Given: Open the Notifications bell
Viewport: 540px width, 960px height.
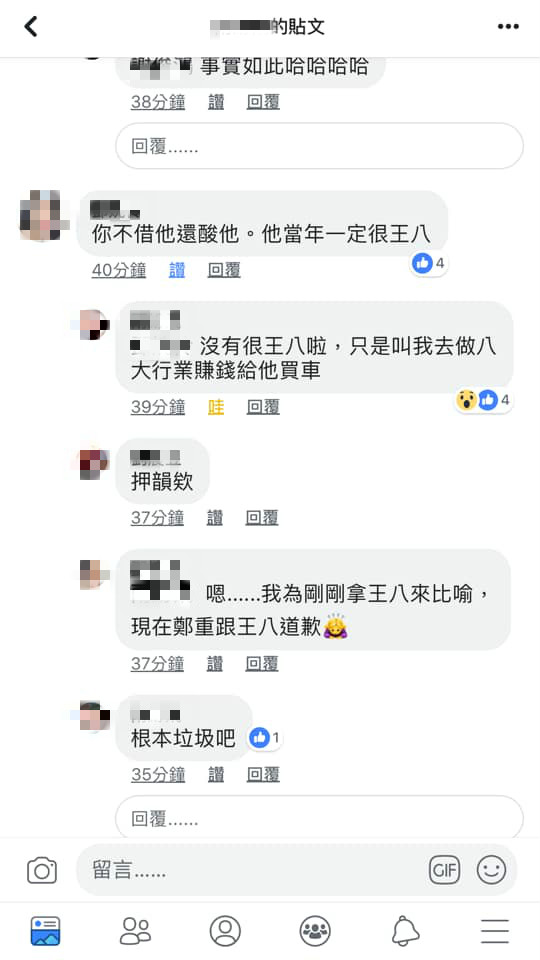Looking at the screenshot, I should [x=405, y=931].
